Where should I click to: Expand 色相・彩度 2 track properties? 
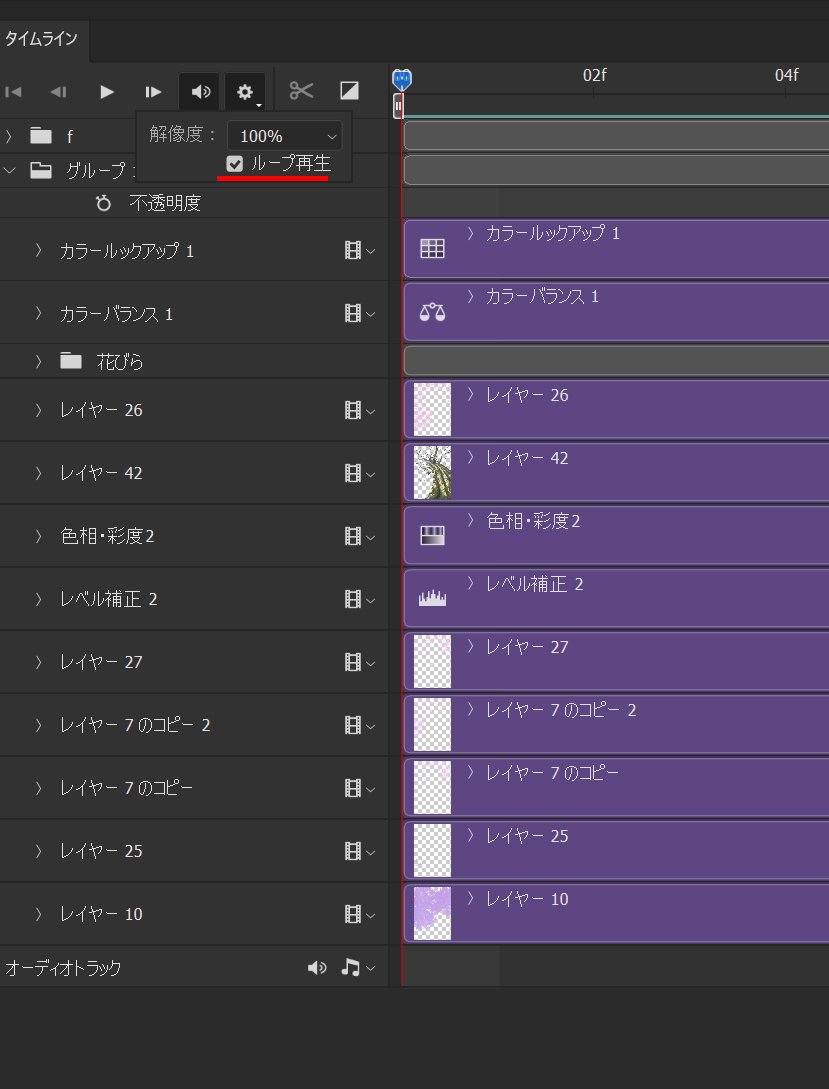(x=38, y=535)
